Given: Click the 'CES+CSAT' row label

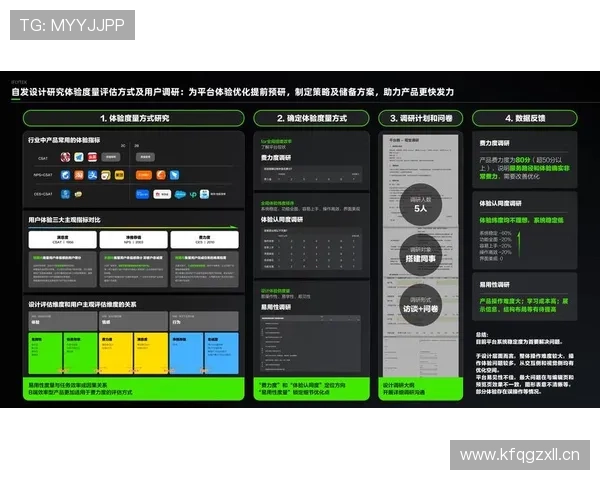Looking at the screenshot, I should coord(43,194).
